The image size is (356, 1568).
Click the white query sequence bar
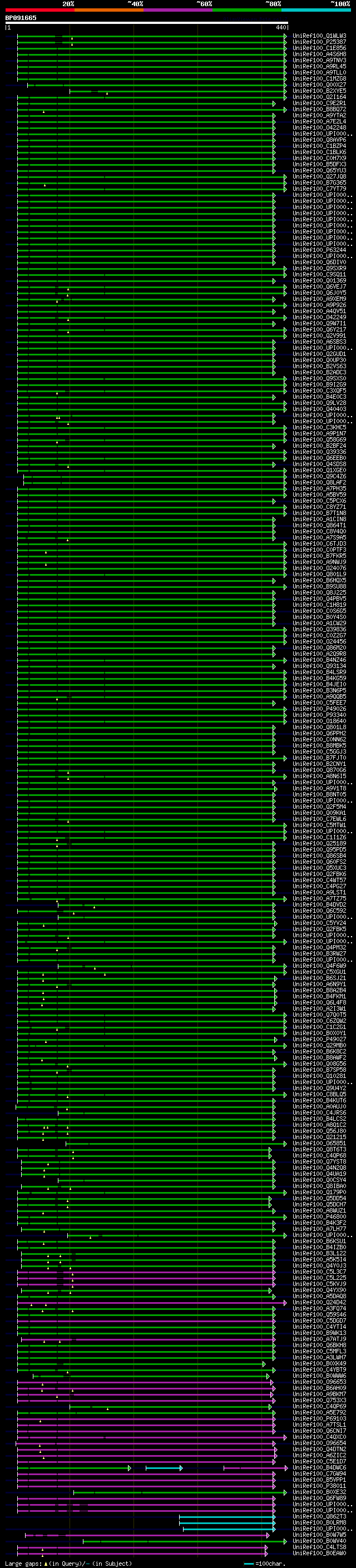click(146, 22)
